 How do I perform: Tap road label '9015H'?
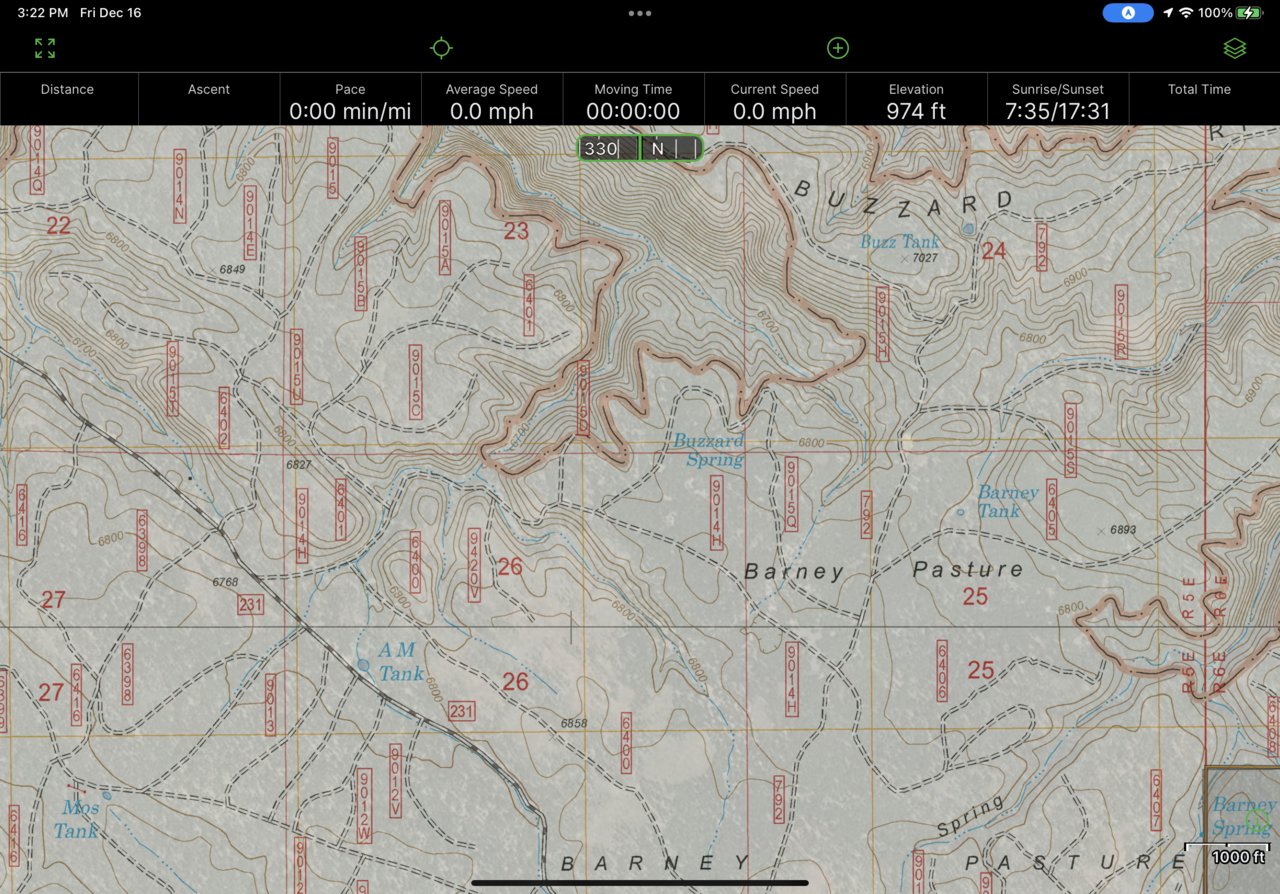882,323
